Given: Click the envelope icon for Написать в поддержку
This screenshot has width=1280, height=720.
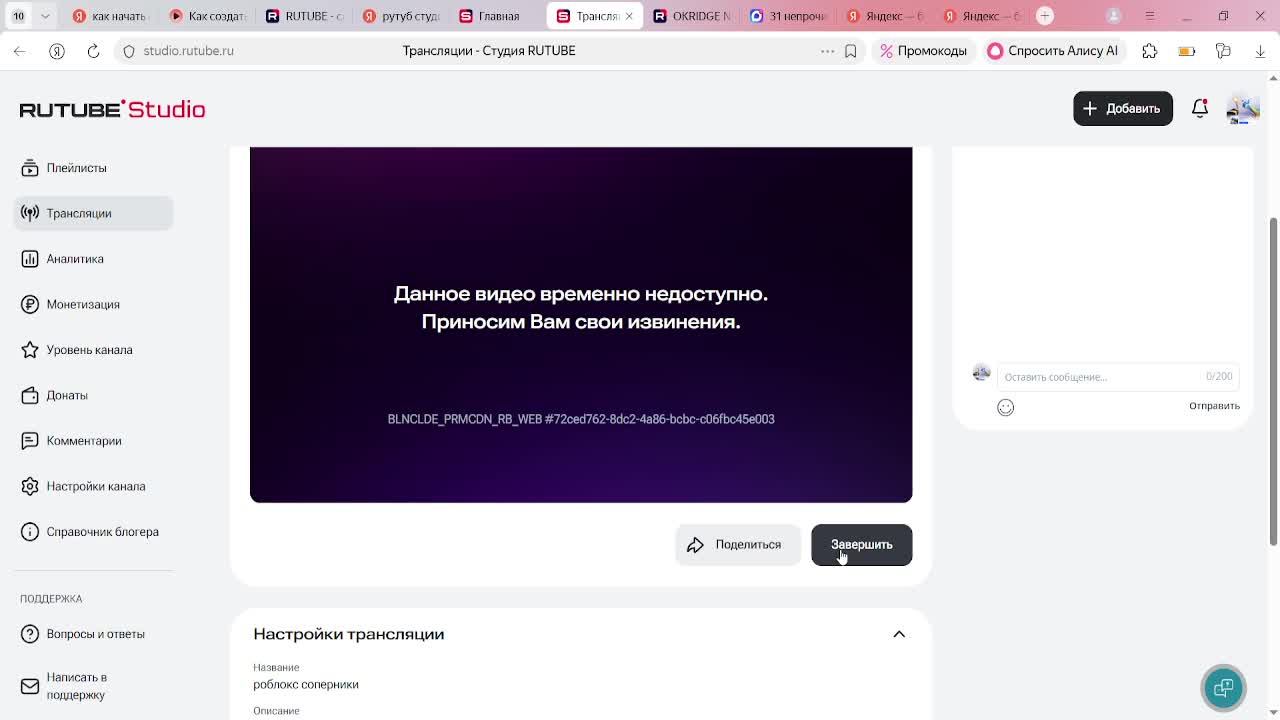Looking at the screenshot, I should point(30,686).
